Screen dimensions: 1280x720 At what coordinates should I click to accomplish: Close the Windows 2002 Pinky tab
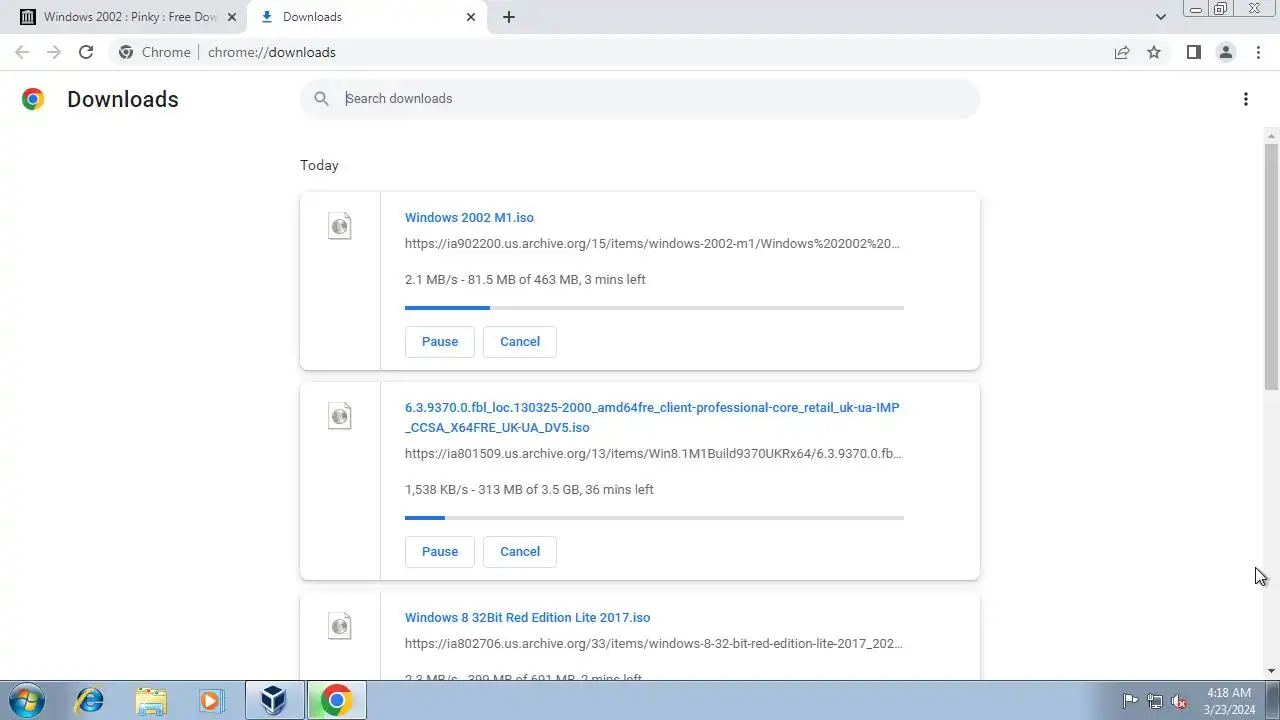(231, 17)
